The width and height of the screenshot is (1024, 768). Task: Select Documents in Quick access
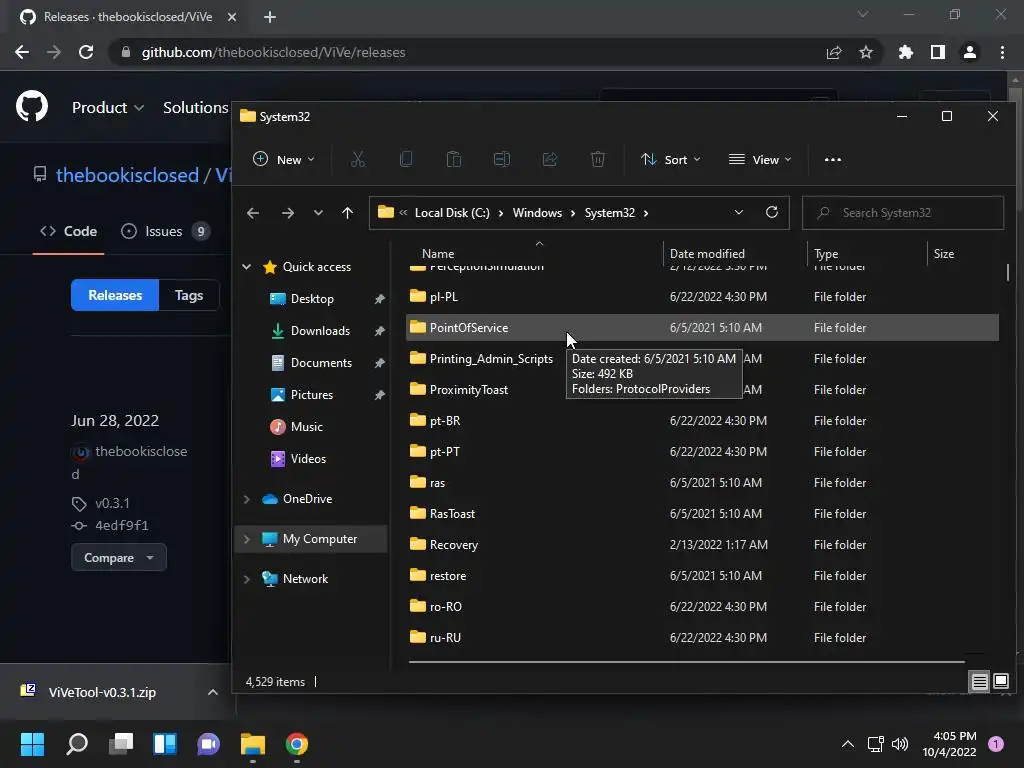[x=321, y=363]
